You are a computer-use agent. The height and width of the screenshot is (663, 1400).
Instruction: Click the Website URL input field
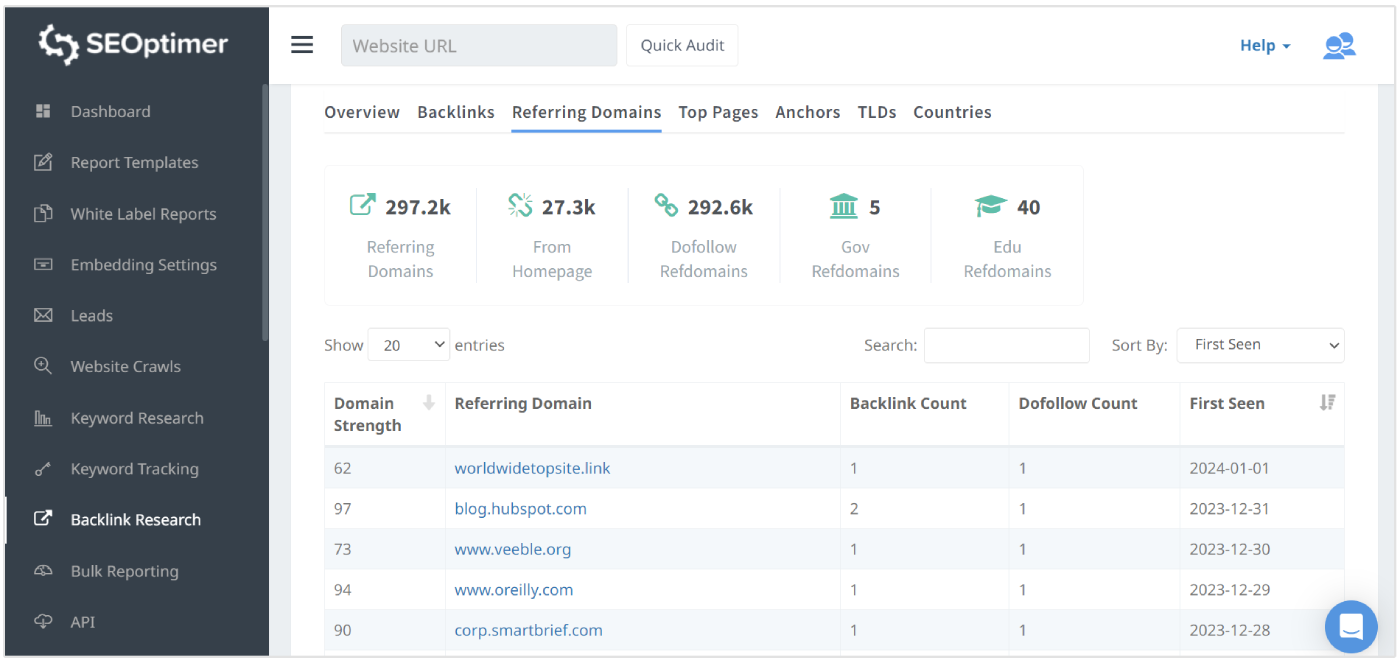(x=478, y=46)
